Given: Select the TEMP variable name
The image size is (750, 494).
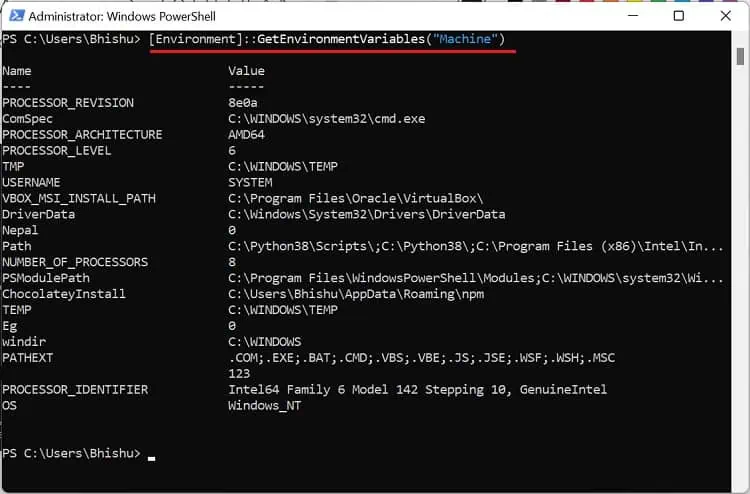Looking at the screenshot, I should point(17,310).
